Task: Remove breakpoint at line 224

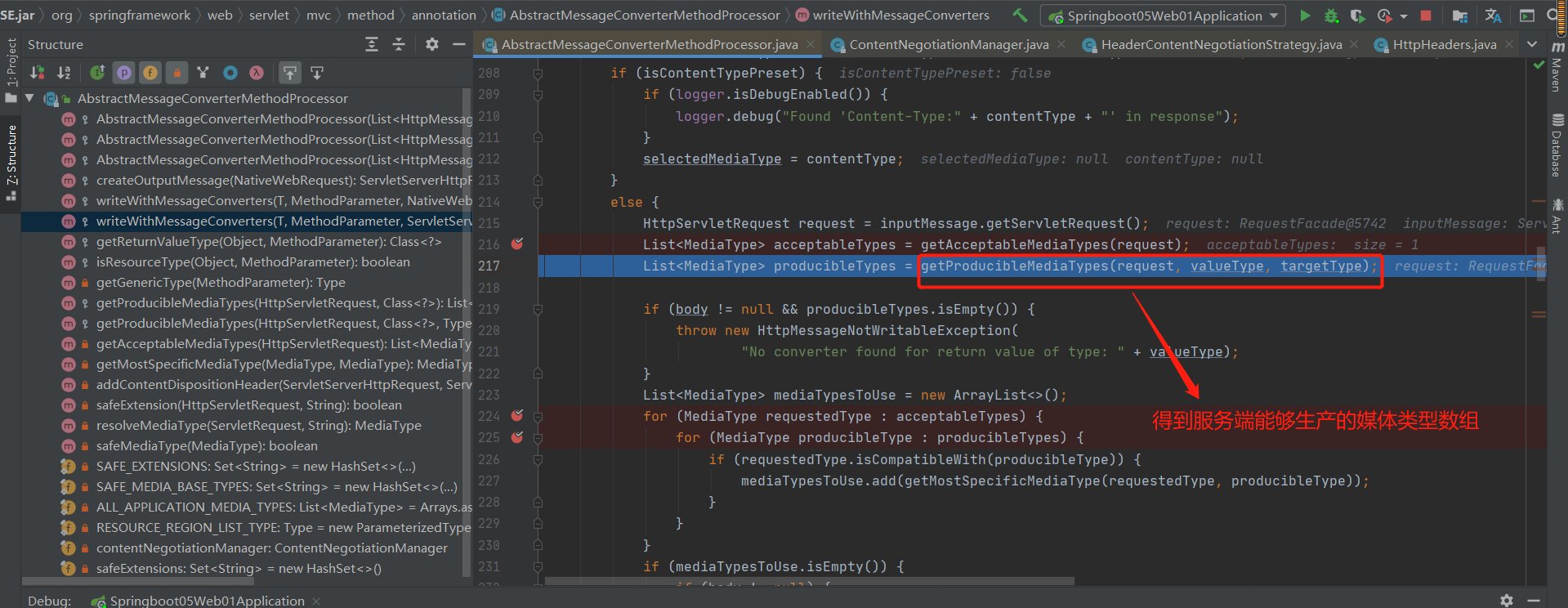Action: click(x=517, y=416)
